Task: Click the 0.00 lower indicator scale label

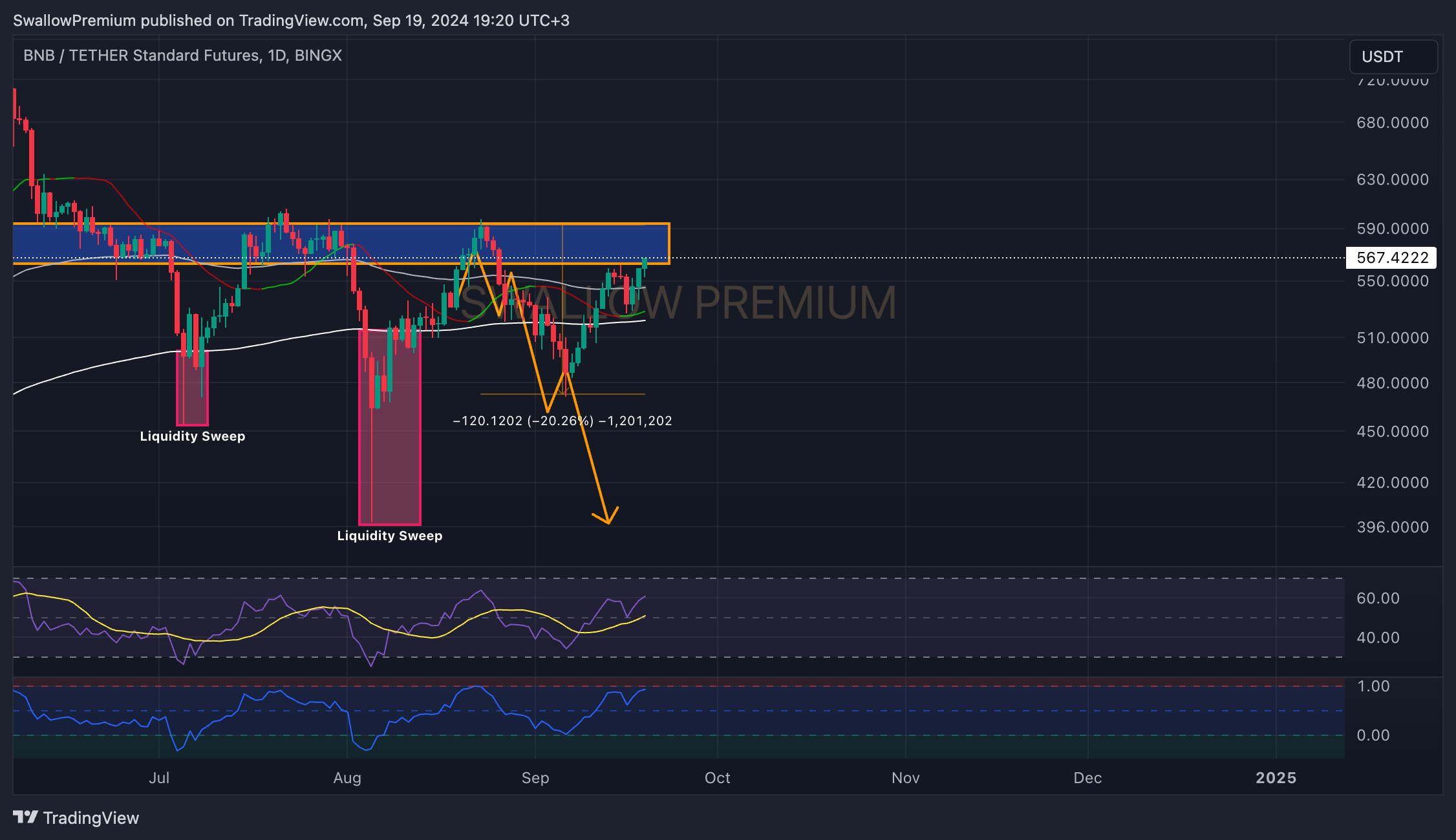Action: [x=1373, y=735]
